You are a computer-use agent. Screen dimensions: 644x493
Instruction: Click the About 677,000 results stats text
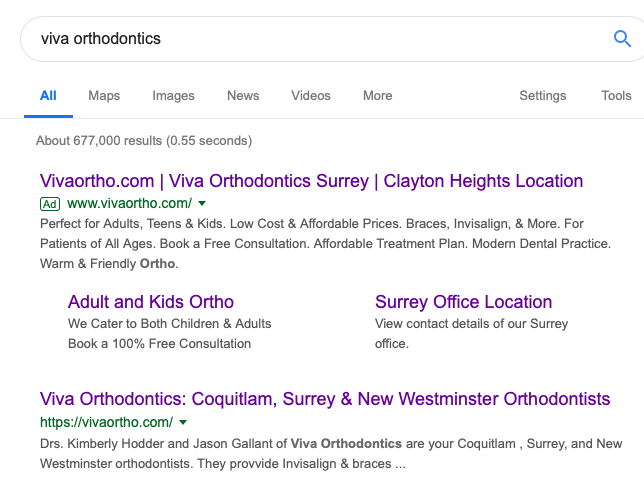pos(144,141)
